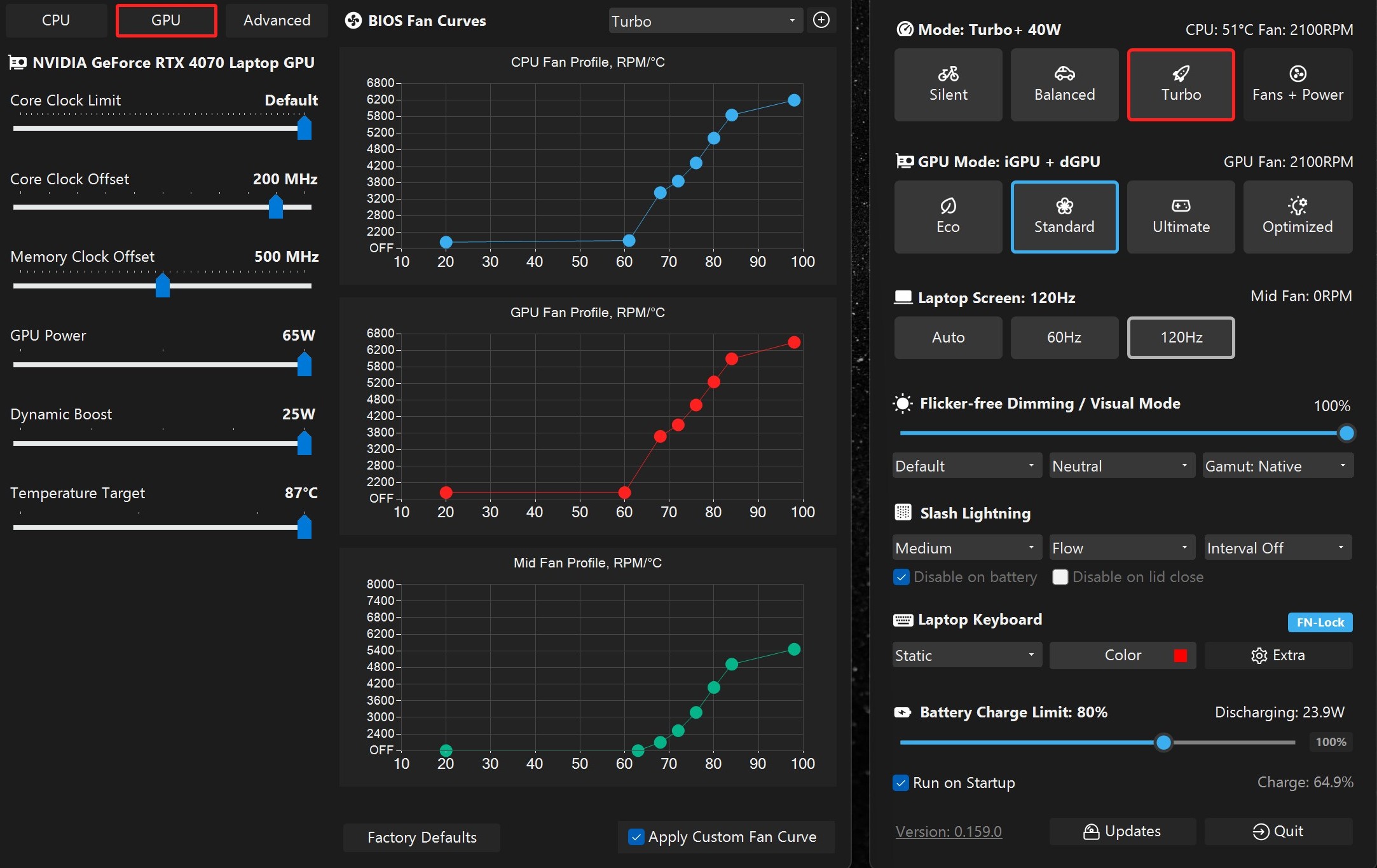Expand the Interval Off dropdown
This screenshot has height=868, width=1377.
tap(1277, 548)
